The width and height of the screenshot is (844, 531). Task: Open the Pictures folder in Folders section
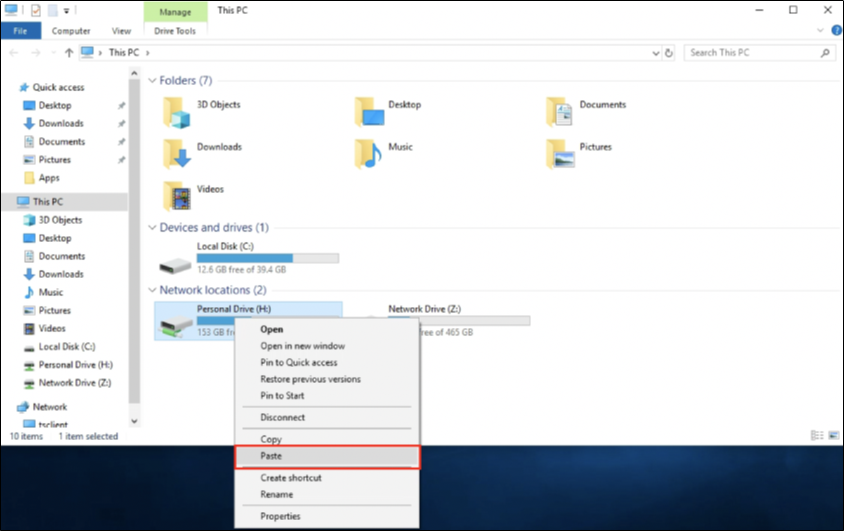(x=560, y=154)
